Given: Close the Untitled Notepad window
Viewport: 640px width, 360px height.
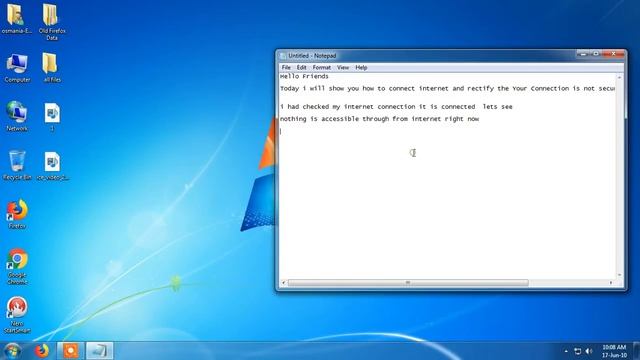Looking at the screenshot, I should tap(613, 53).
